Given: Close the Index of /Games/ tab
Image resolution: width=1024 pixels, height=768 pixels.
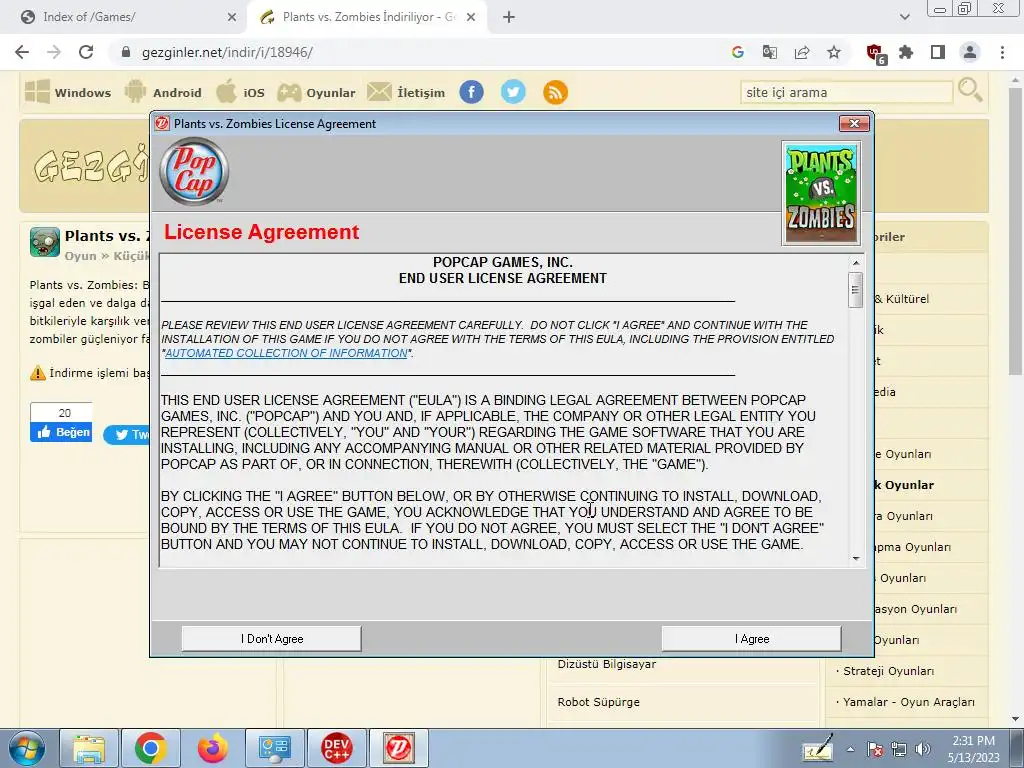Looking at the screenshot, I should click(232, 18).
